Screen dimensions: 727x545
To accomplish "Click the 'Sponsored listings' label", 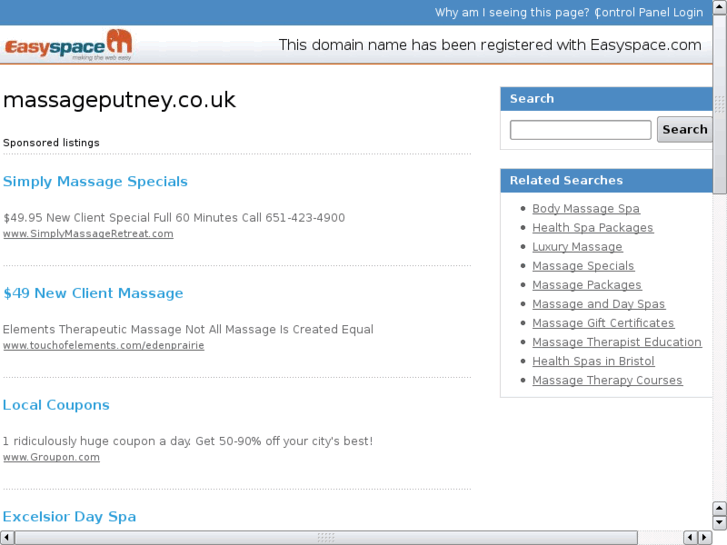I will point(51,142).
